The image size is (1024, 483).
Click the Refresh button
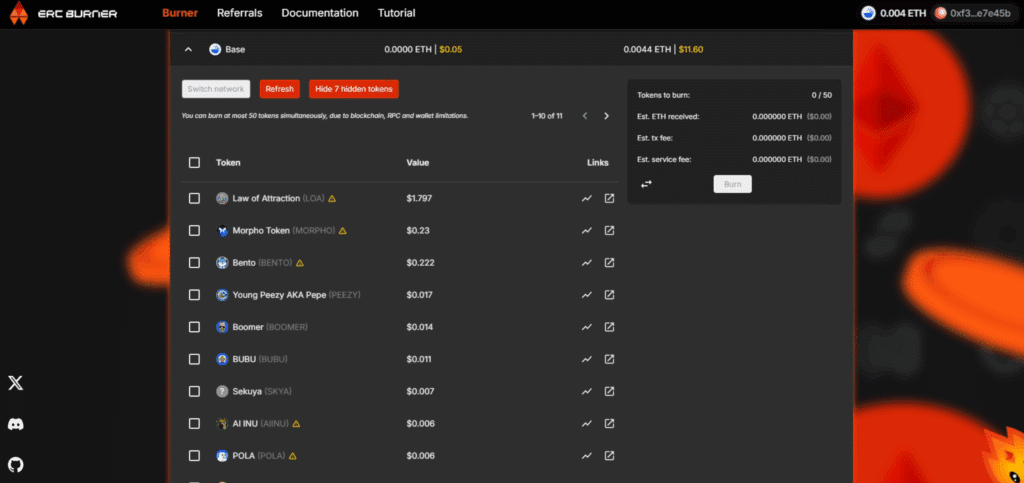coord(280,89)
